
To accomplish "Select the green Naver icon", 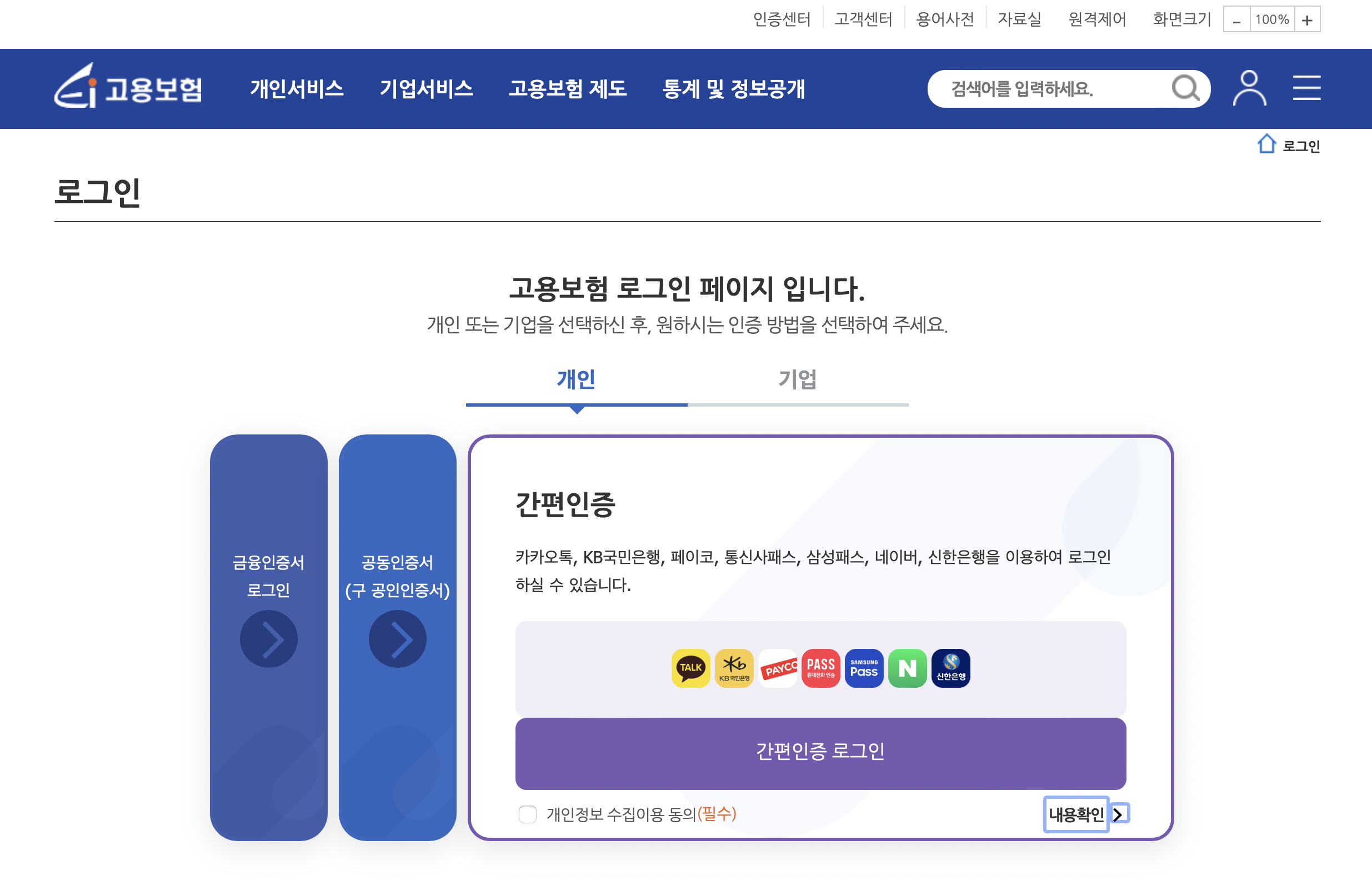I will click(908, 668).
